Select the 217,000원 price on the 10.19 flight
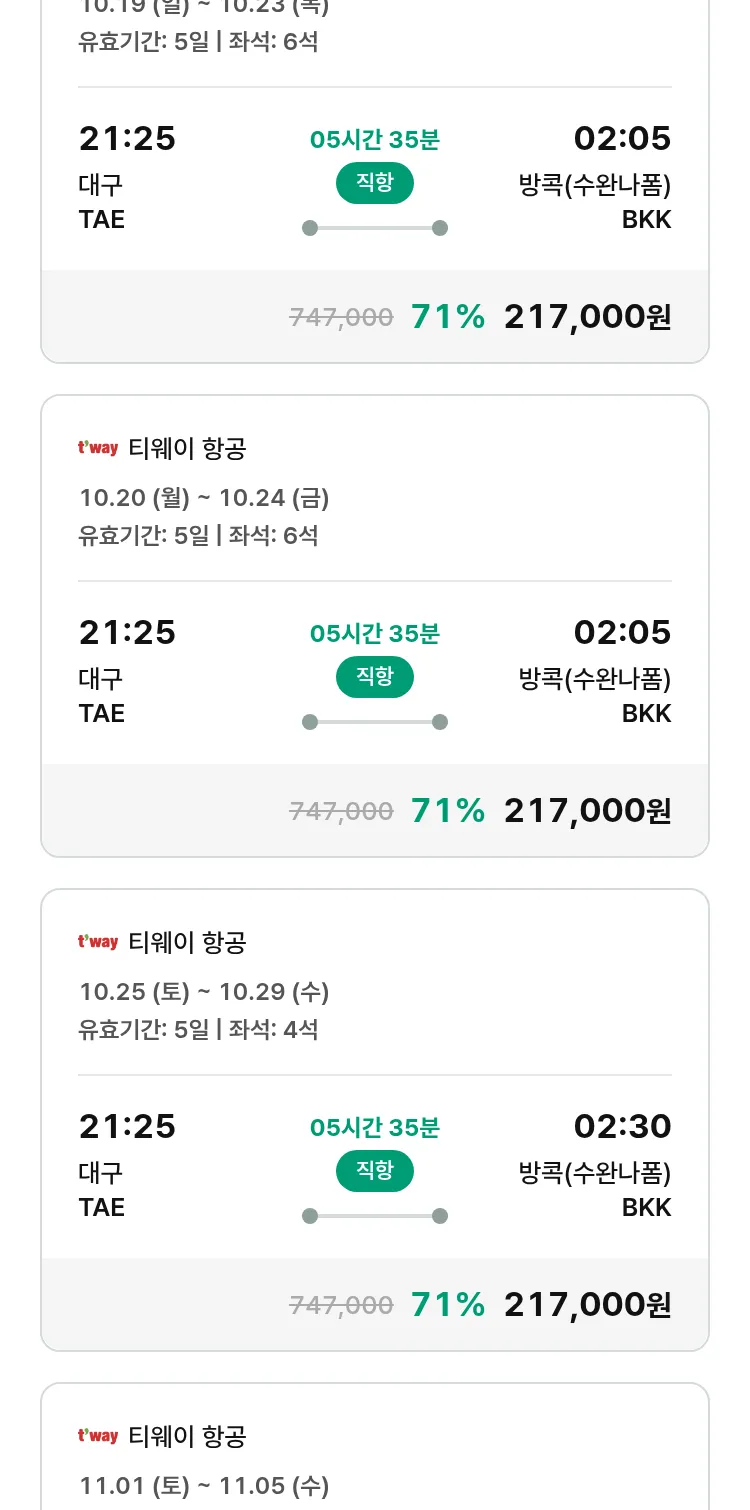 coord(587,317)
